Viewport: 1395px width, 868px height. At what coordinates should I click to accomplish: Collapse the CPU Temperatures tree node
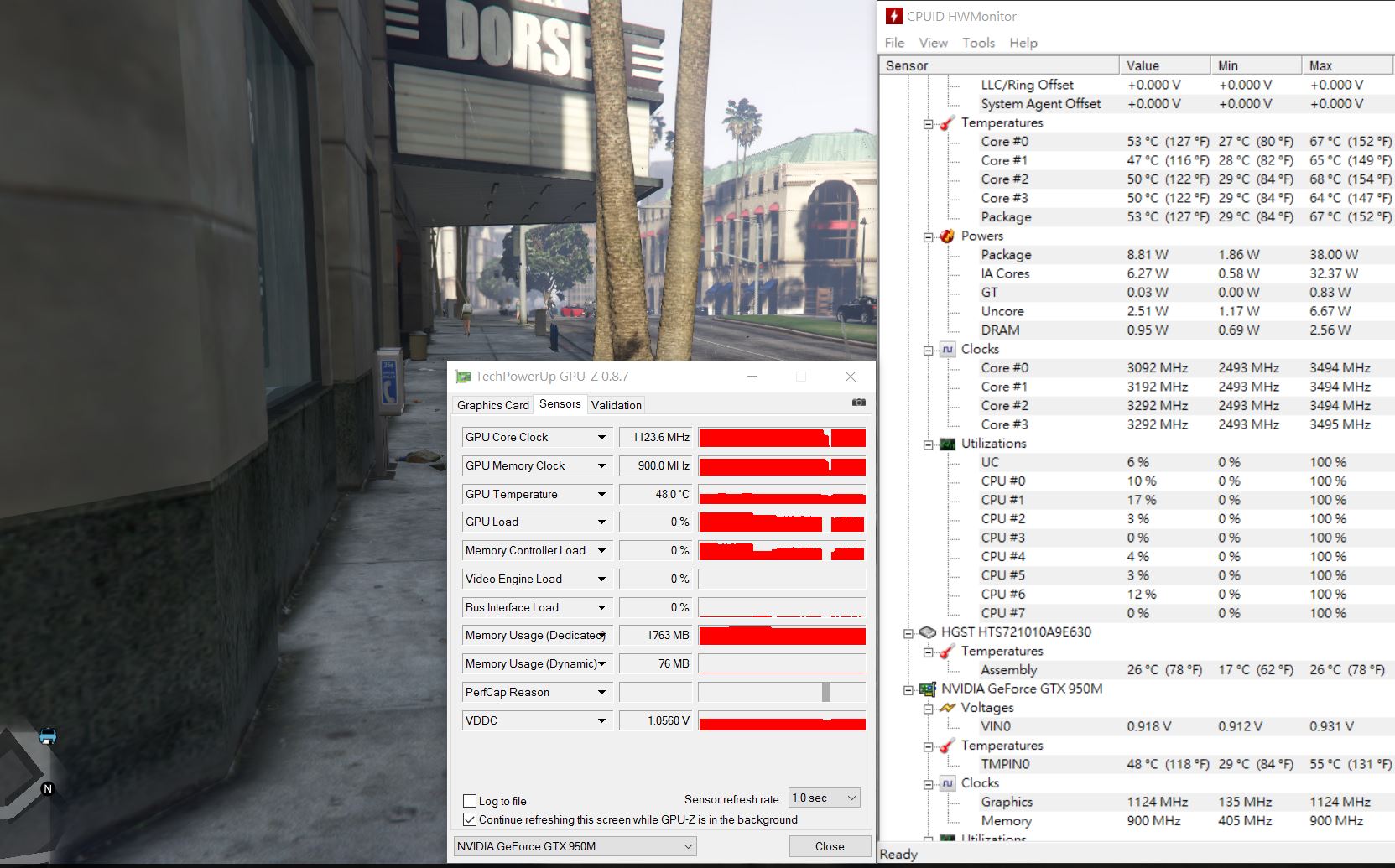929,124
